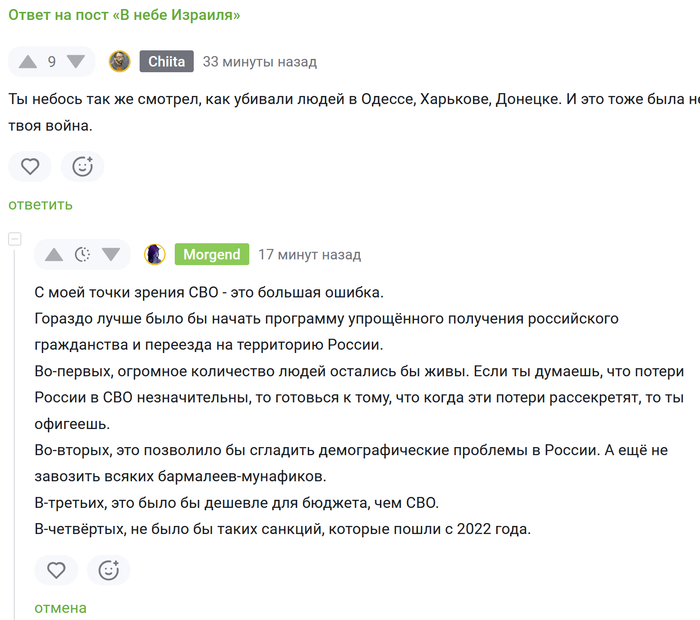Screen dimensions: 700x620
Task: Click the ответить reply link
Action: pyautogui.click(x=41, y=204)
